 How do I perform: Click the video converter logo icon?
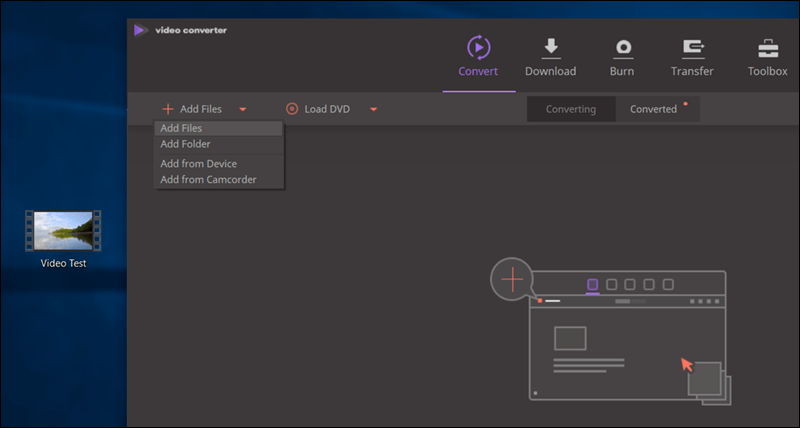(x=140, y=31)
